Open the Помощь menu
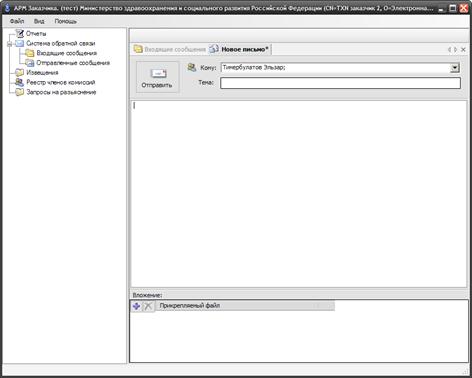The height and width of the screenshot is (378, 472). point(65,21)
